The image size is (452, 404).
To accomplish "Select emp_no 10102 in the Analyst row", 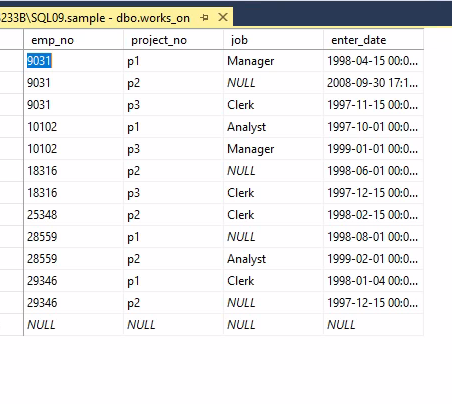I will [73, 127].
